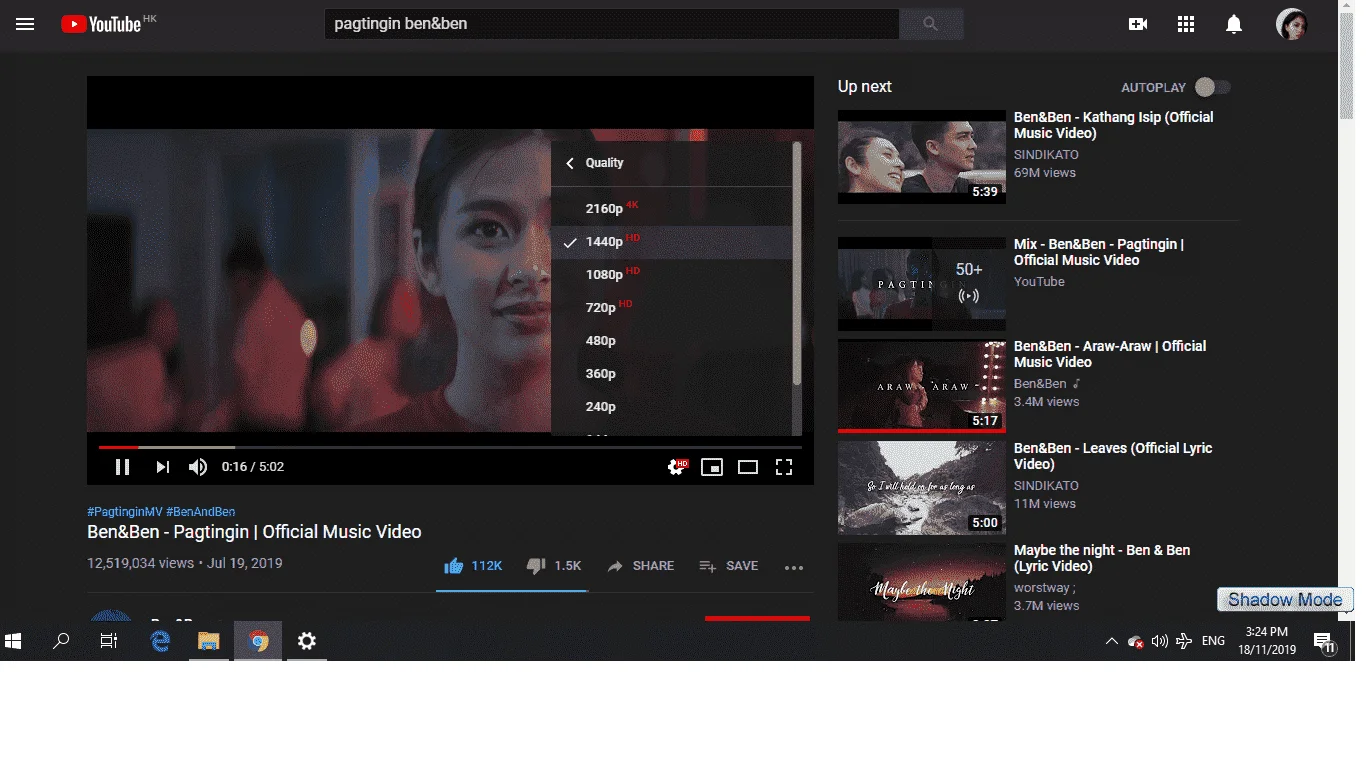Open the notifications bell
The image size is (1366, 768).
tap(1235, 24)
